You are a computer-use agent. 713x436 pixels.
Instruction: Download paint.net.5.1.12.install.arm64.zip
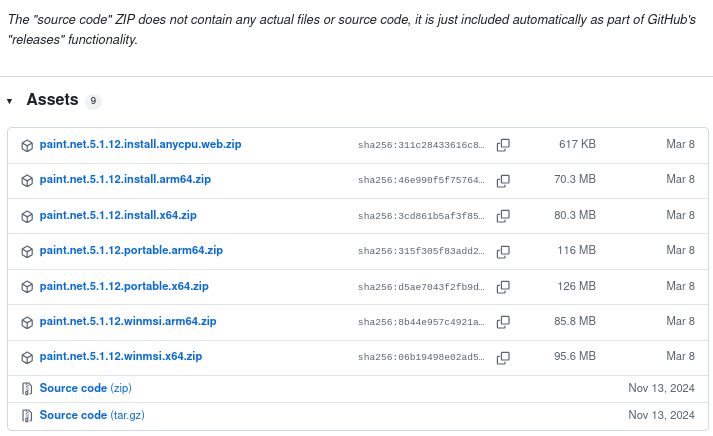pyautogui.click(x=125, y=179)
